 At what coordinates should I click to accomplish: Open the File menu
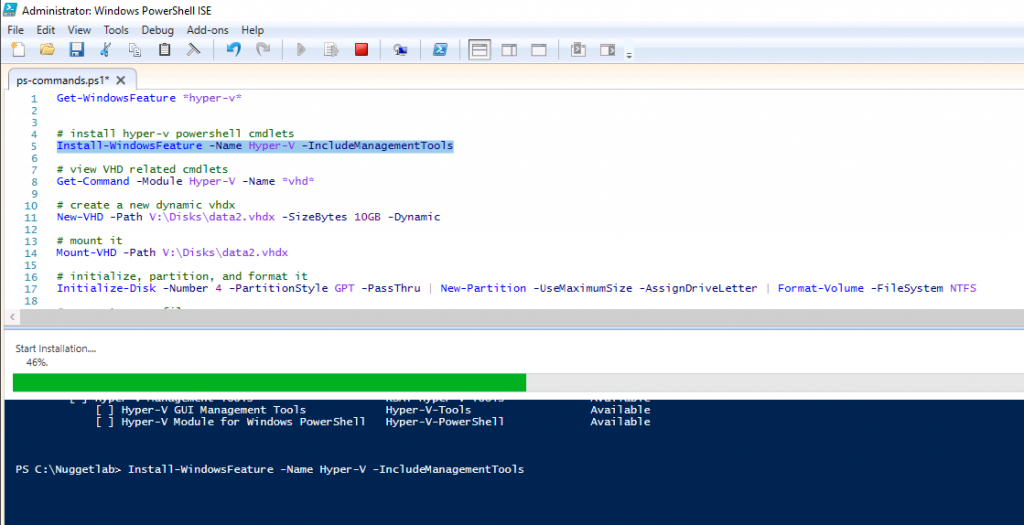(15, 30)
